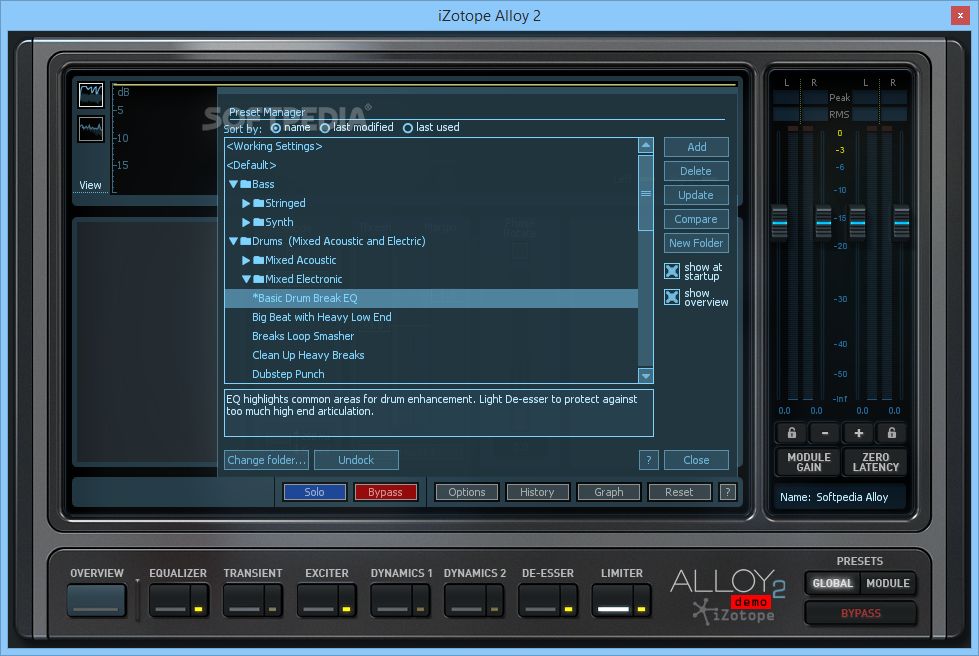Toggle the right lock icon under the meters
The height and width of the screenshot is (656, 979).
[x=892, y=433]
